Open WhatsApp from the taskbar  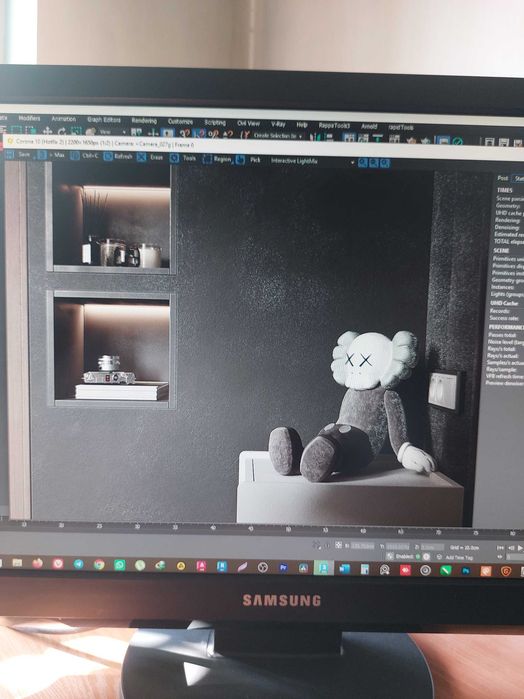(120, 565)
